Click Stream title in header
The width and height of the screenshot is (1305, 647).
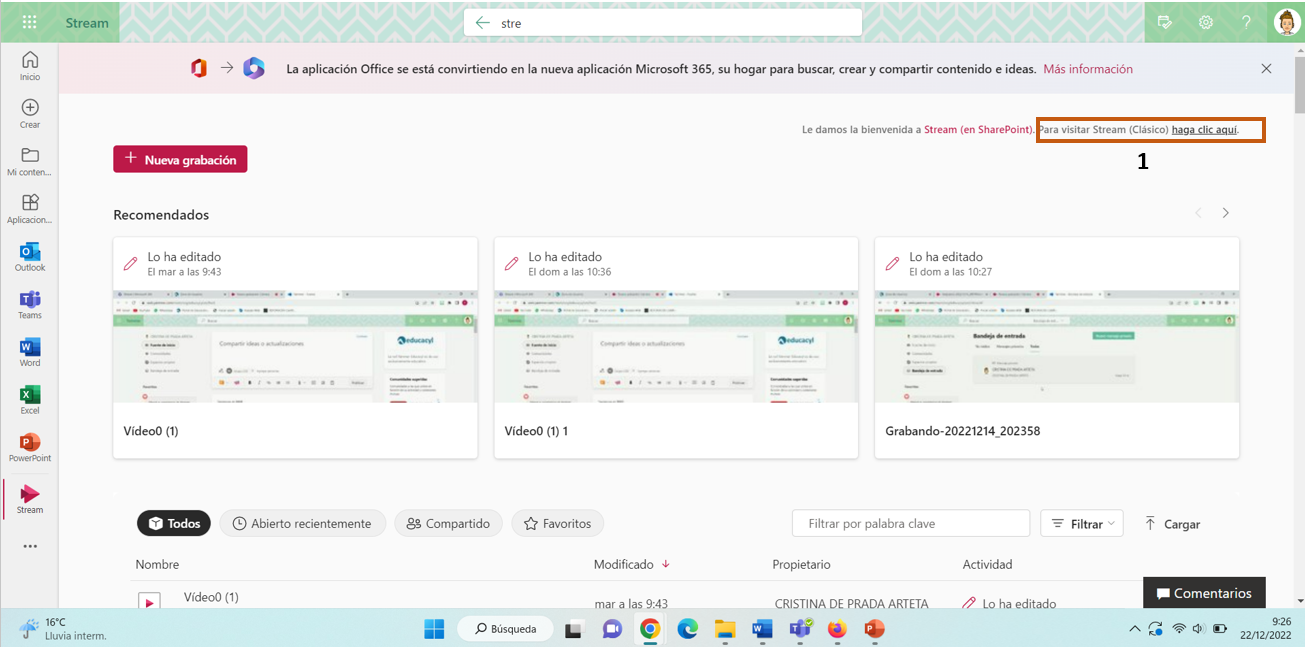(87, 22)
